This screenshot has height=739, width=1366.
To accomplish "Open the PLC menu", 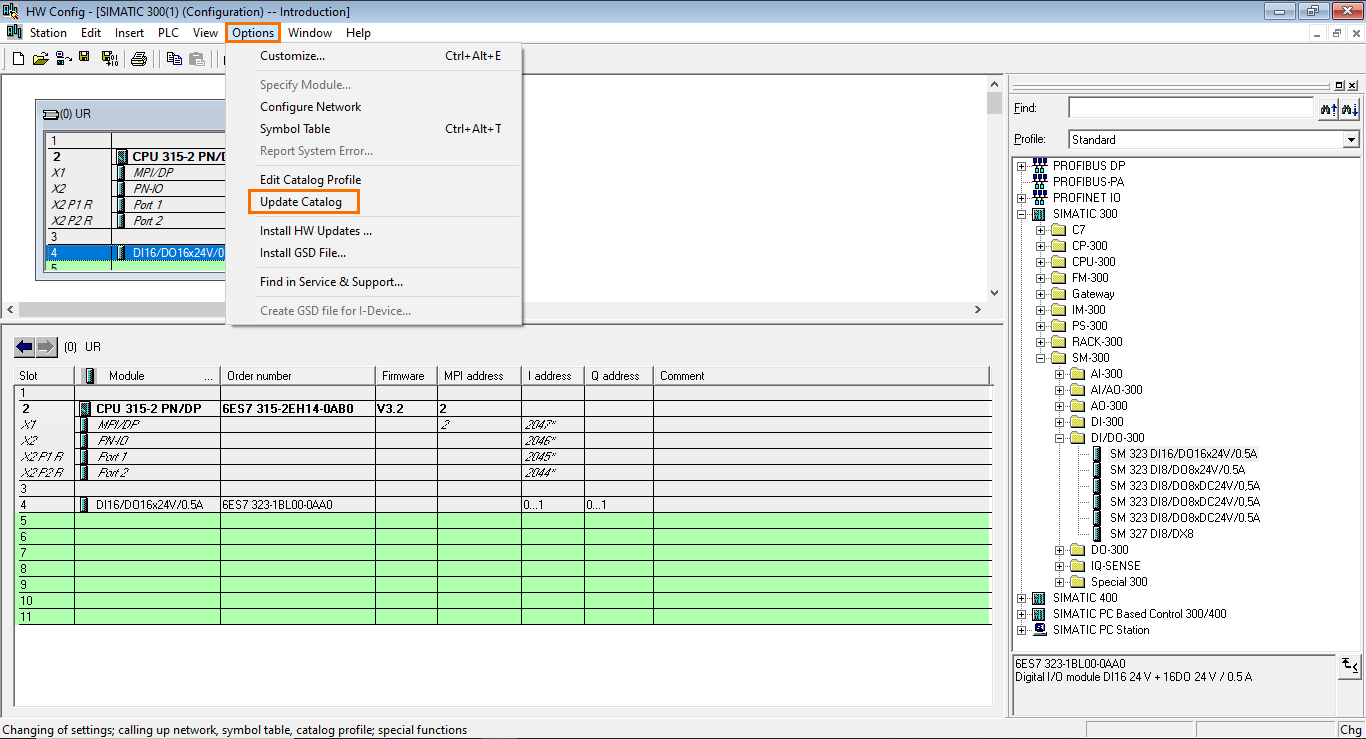I will (168, 33).
